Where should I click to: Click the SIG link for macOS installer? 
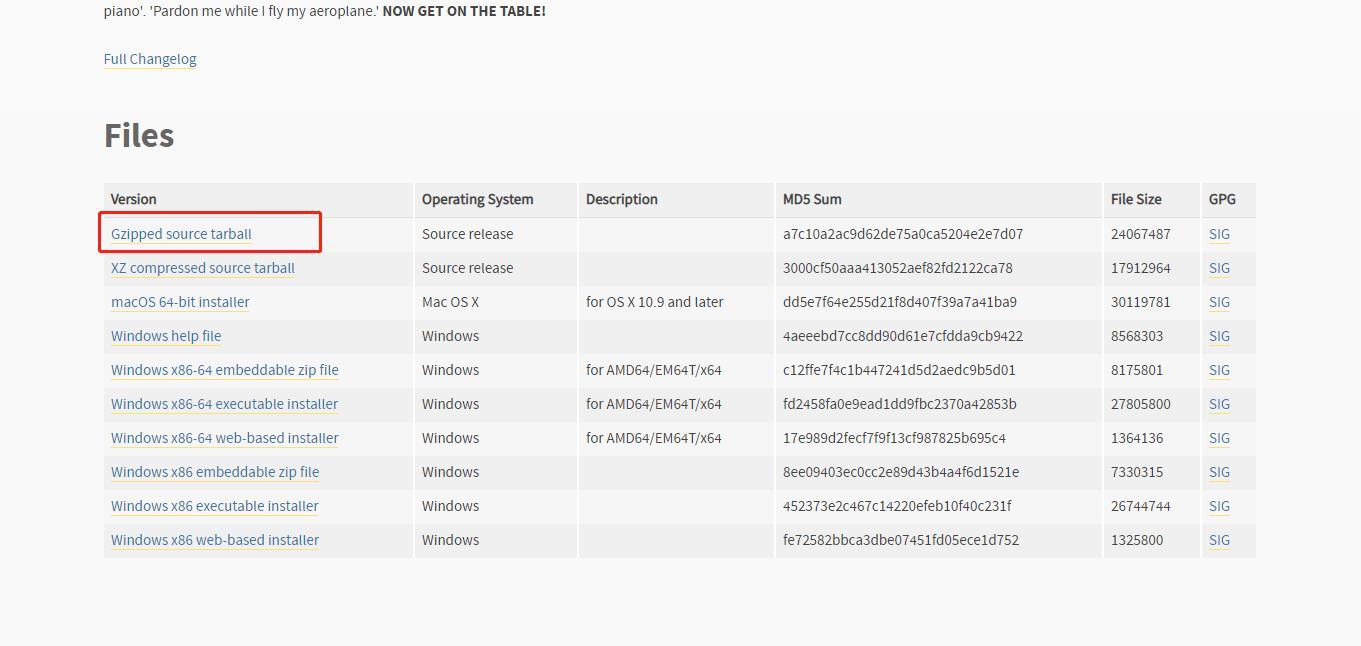point(1219,302)
